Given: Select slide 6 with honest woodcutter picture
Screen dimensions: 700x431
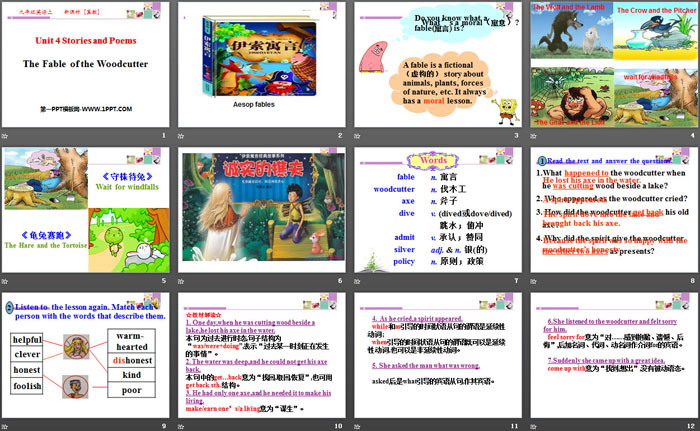Looking at the screenshot, I should (x=262, y=210).
